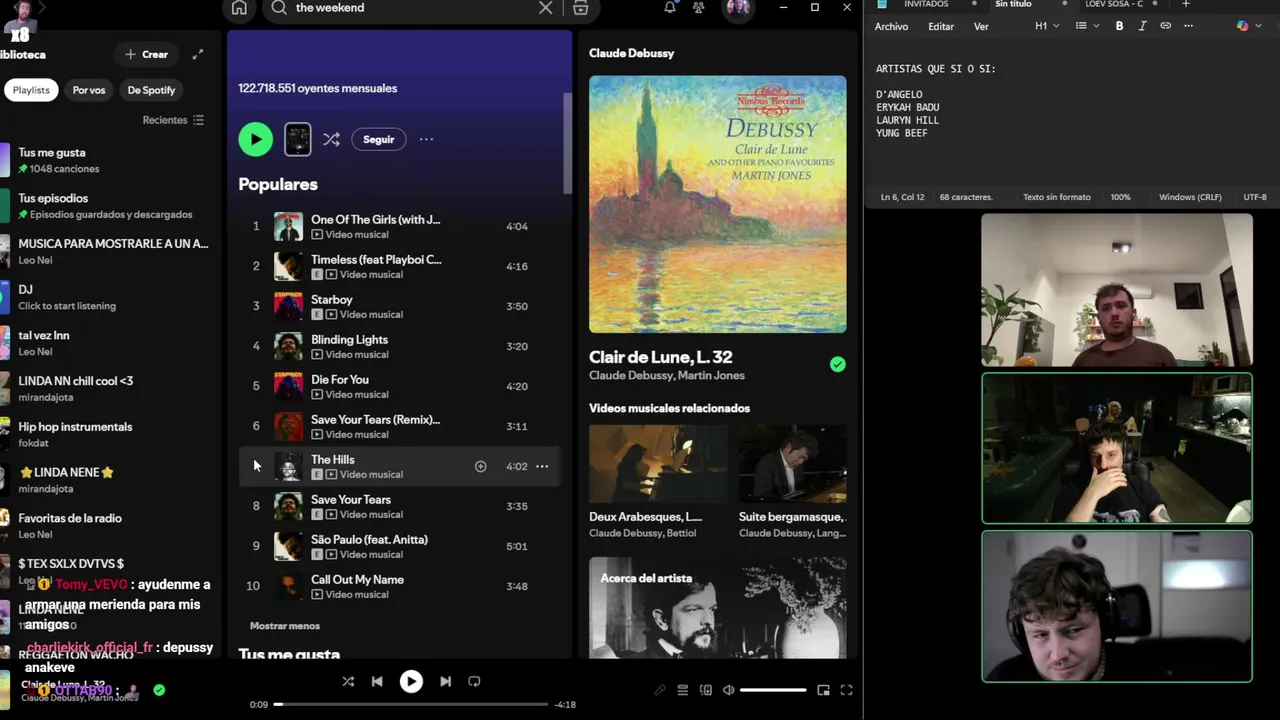Open the user profile avatar
Screen dimensions: 1280x720
click(738, 8)
